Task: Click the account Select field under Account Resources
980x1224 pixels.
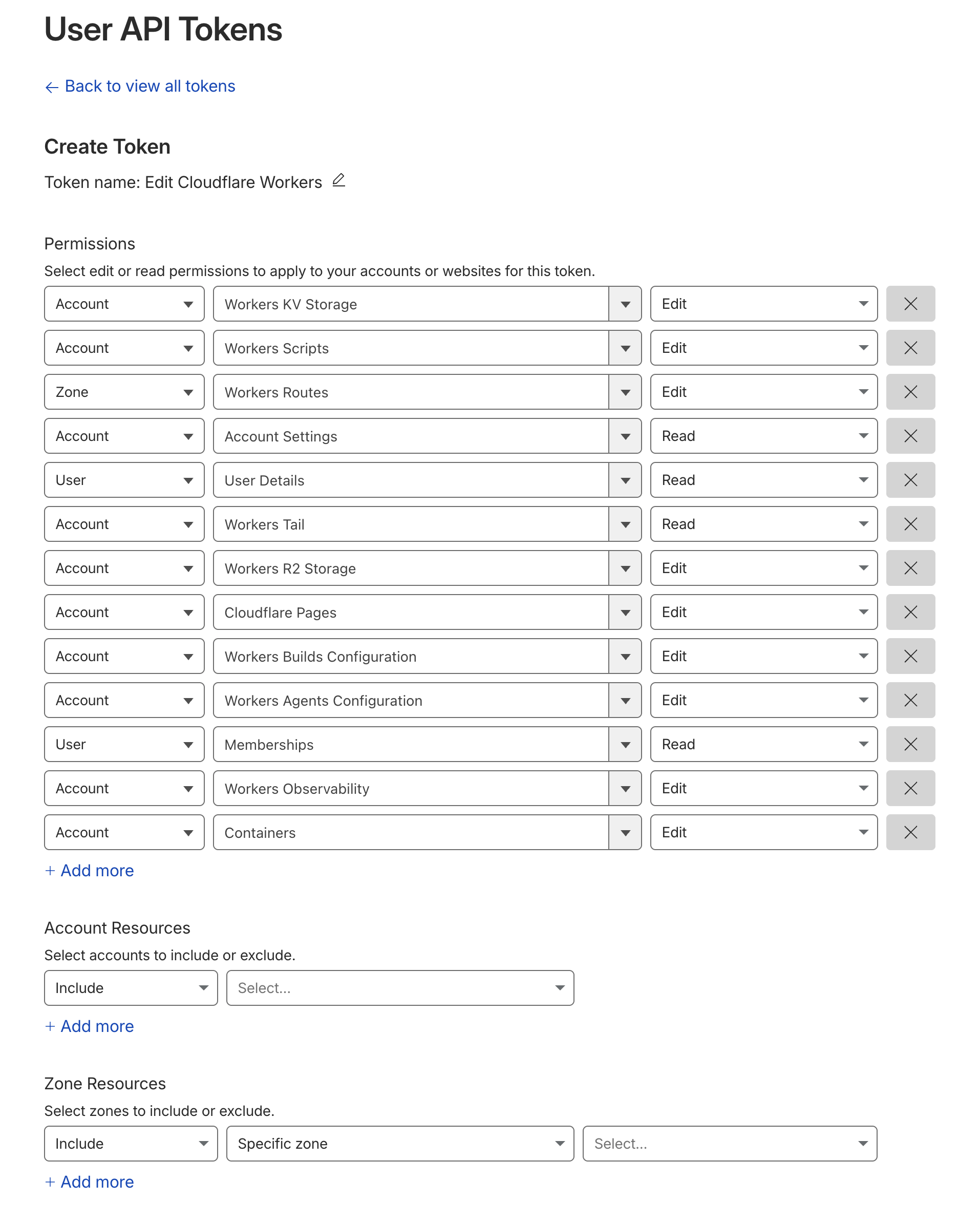Action: (400, 988)
